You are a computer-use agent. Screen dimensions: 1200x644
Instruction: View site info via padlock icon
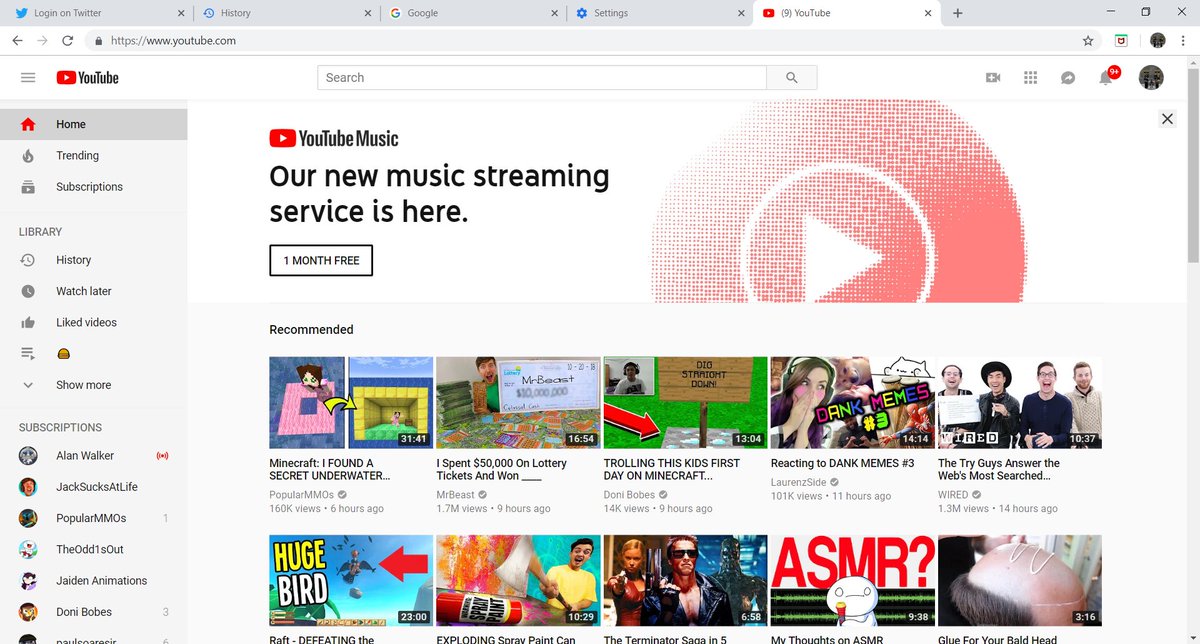coord(98,41)
